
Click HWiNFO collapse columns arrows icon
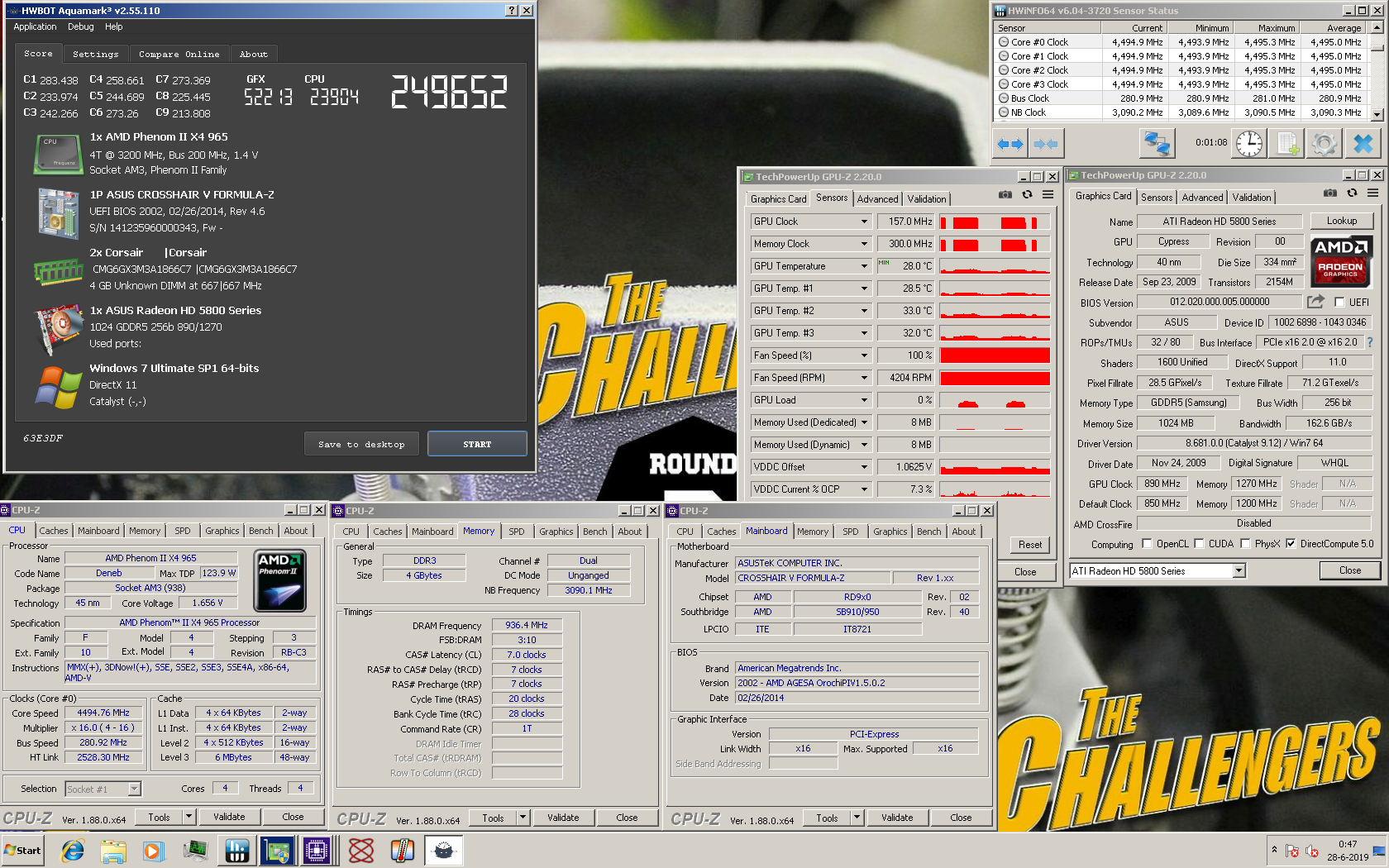(1046, 144)
